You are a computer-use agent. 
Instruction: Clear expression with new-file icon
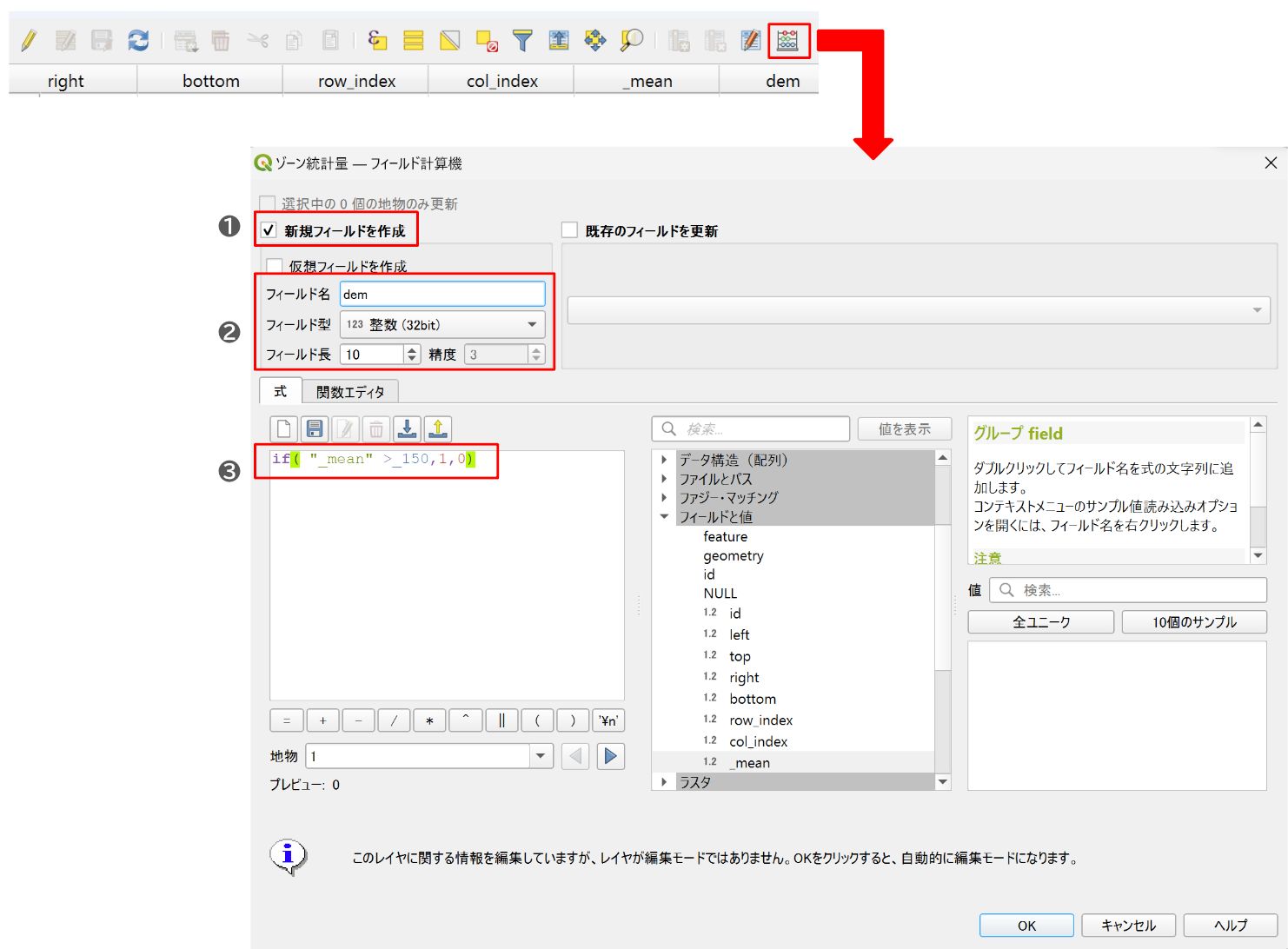[283, 428]
